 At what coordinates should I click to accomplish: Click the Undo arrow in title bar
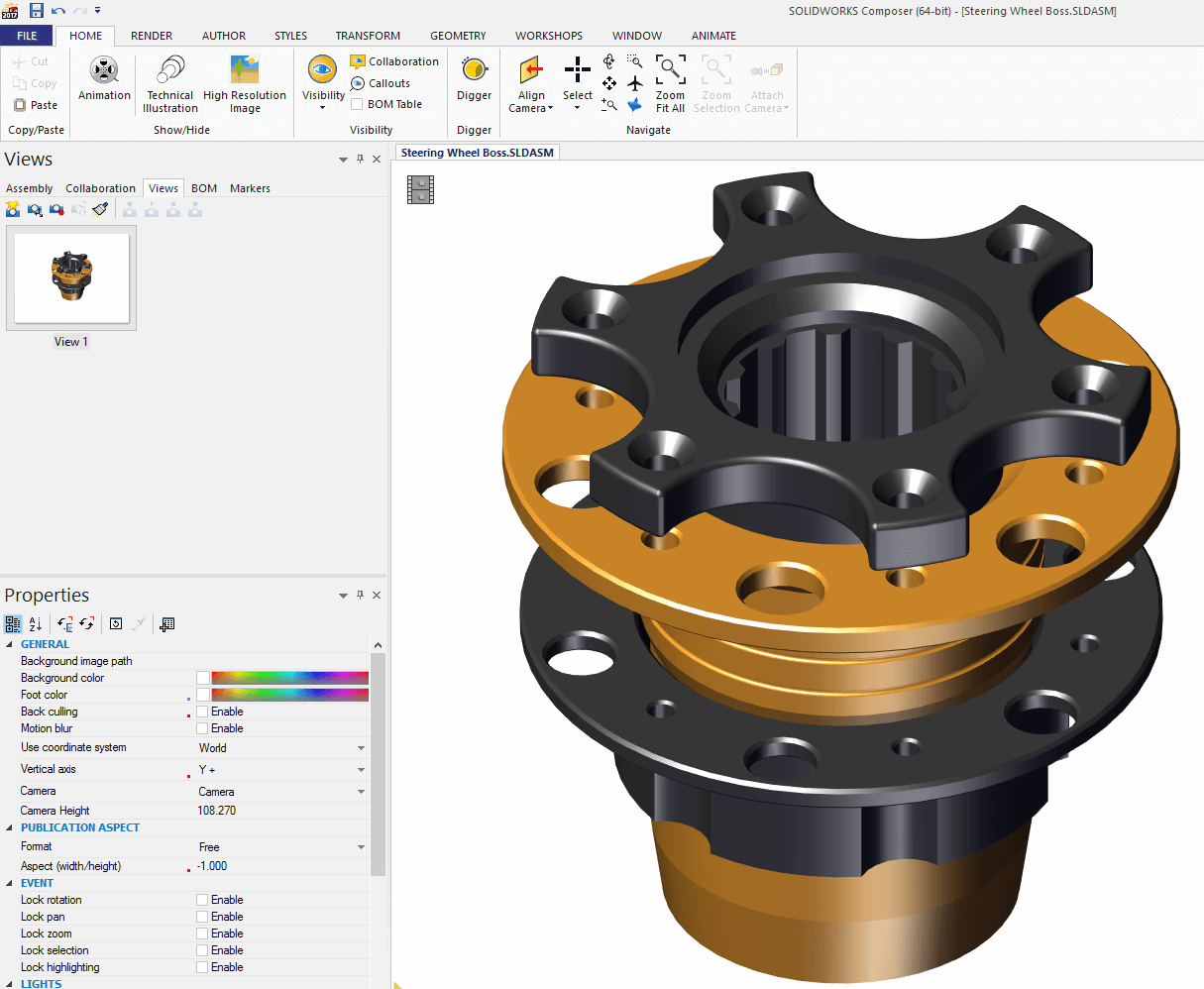pyautogui.click(x=58, y=10)
